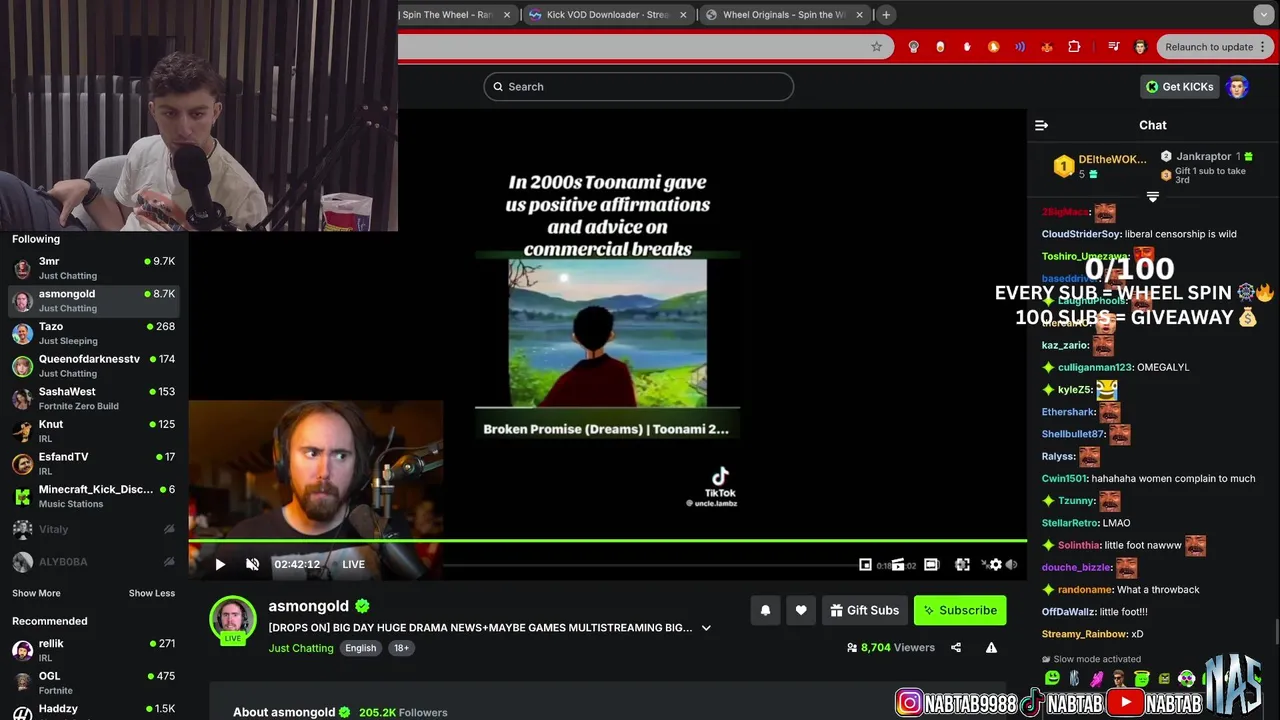Click the pink emote in chat bar

tap(1097, 679)
